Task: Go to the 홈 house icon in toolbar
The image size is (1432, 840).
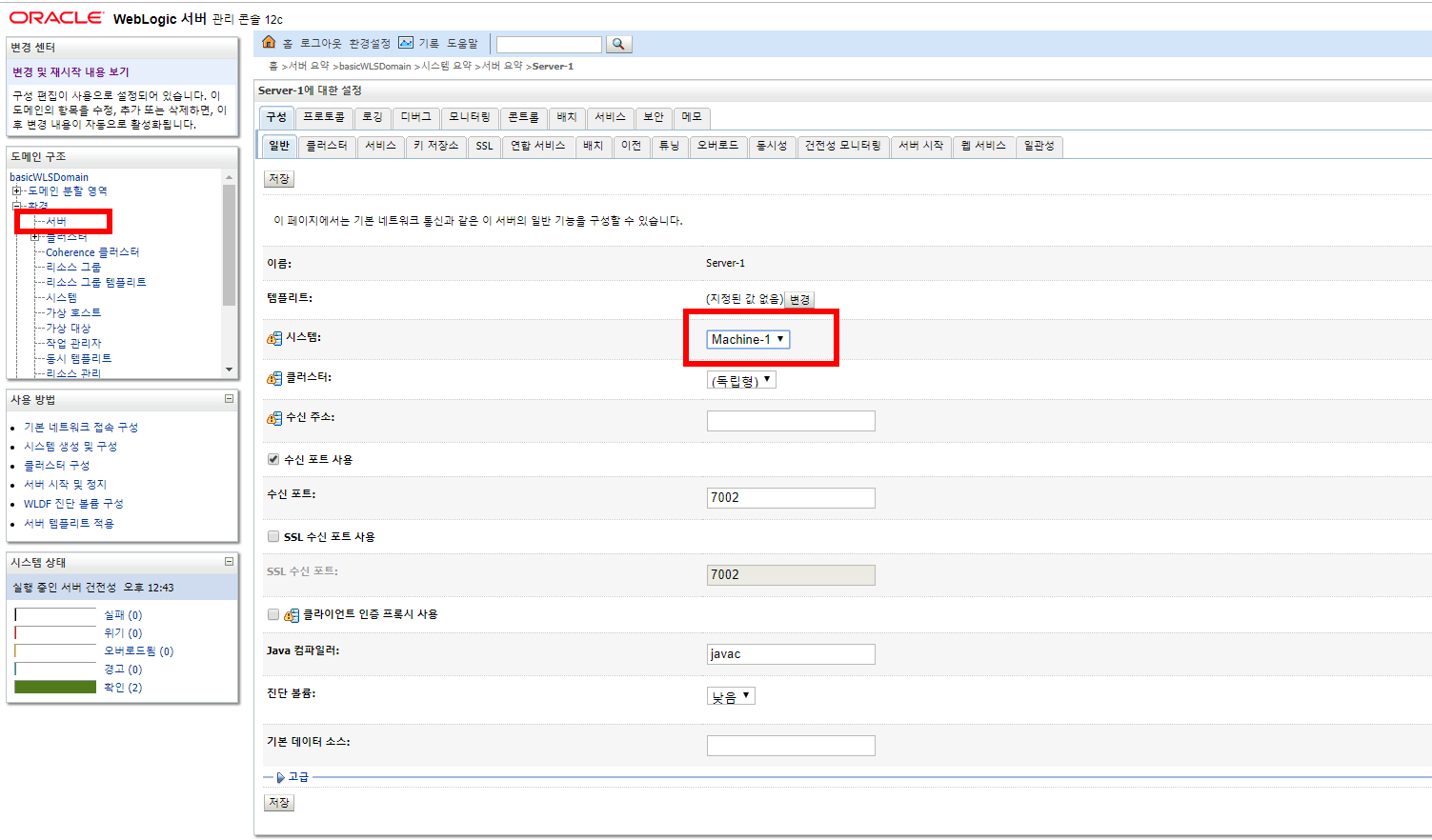Action: pos(269,43)
